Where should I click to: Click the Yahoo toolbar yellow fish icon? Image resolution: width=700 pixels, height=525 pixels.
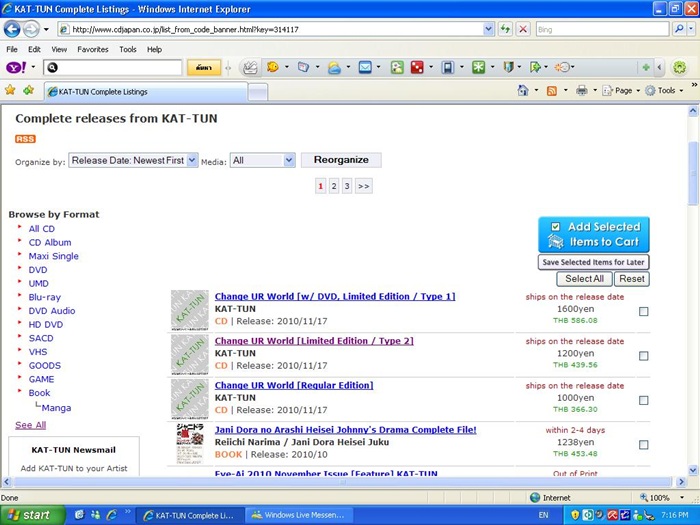[273, 67]
